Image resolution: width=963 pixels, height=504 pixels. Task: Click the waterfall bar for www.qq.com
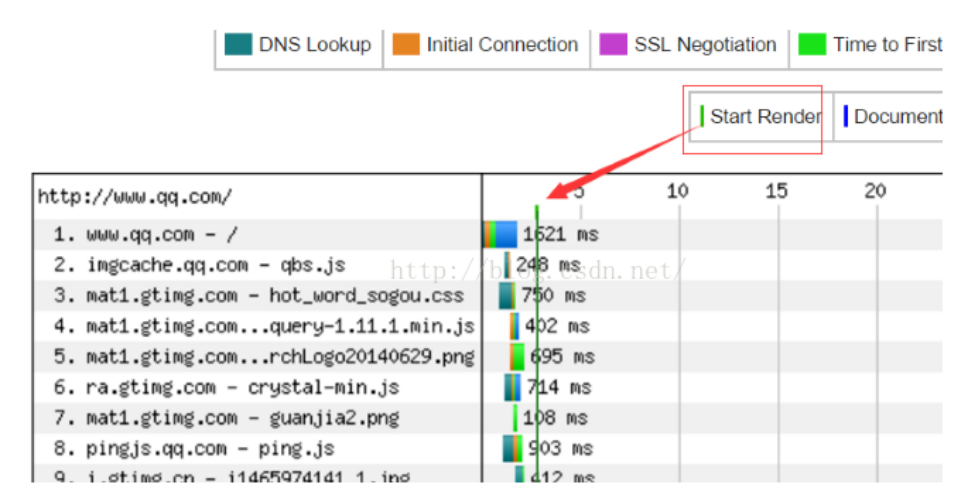pos(501,235)
